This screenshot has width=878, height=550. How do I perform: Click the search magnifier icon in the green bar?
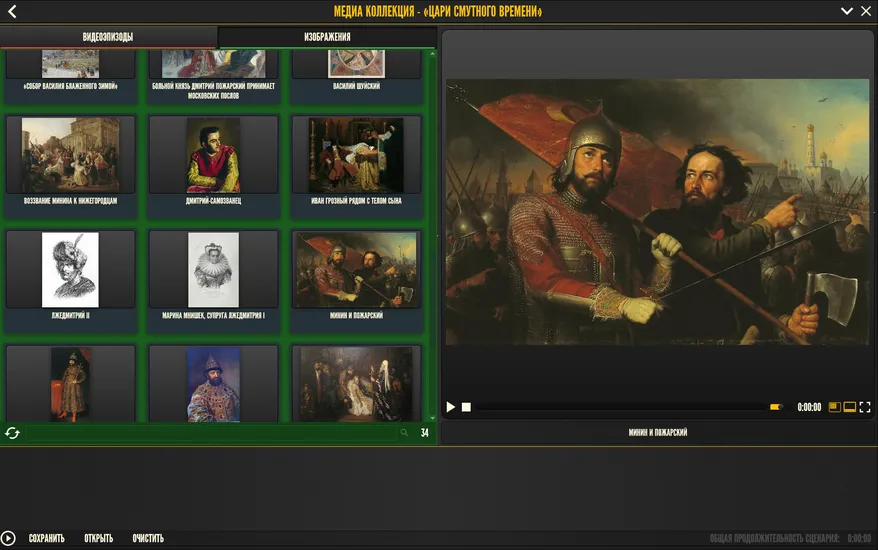pyautogui.click(x=404, y=433)
